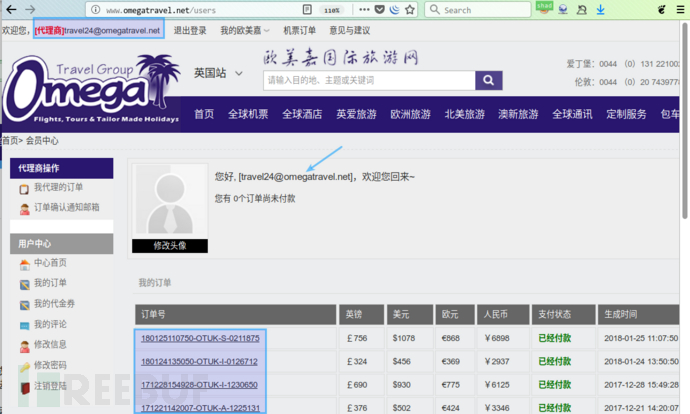The height and width of the screenshot is (414, 690).
Task: Open order 180124135050-OTUK-I-0126712
Action: pos(199,362)
